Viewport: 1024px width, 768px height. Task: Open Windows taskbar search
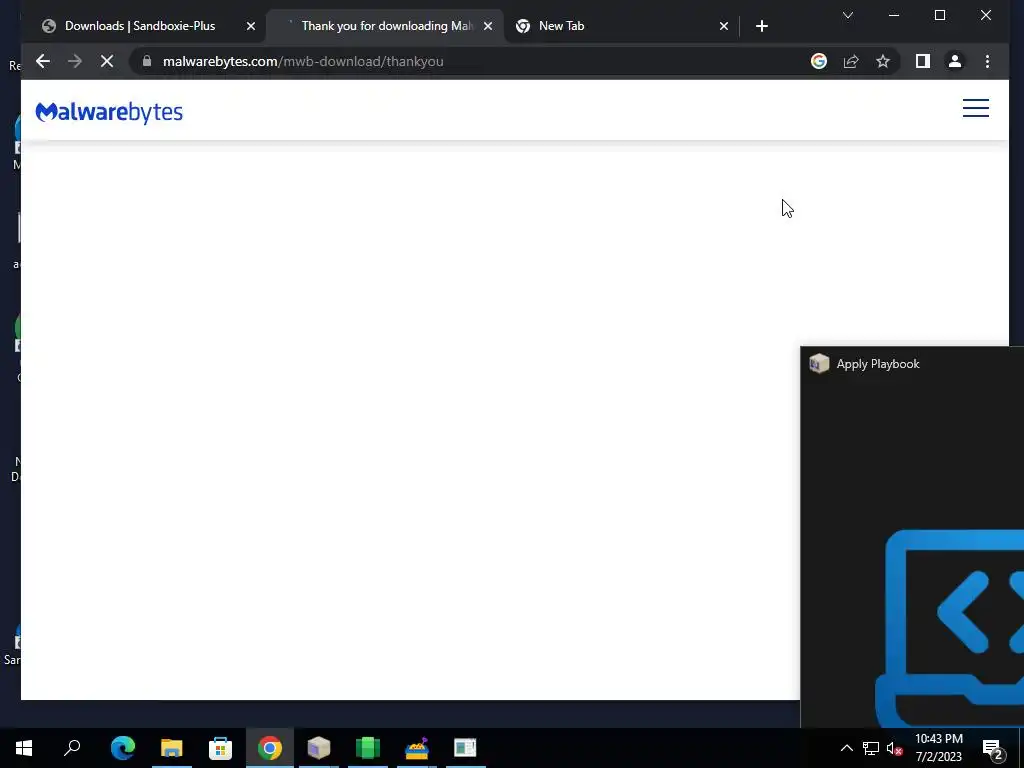72,748
